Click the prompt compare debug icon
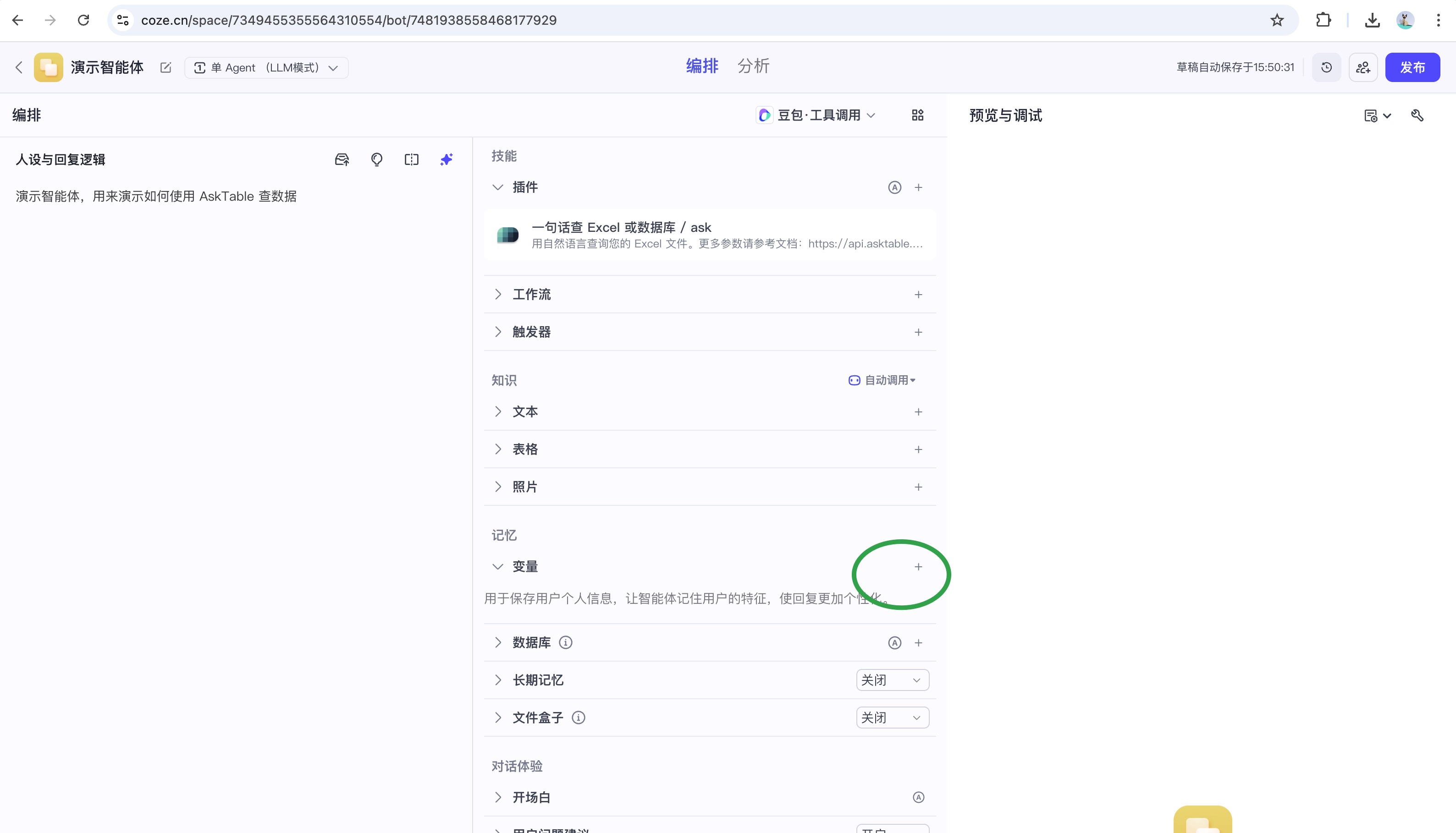The width and height of the screenshot is (1456, 833). (412, 159)
